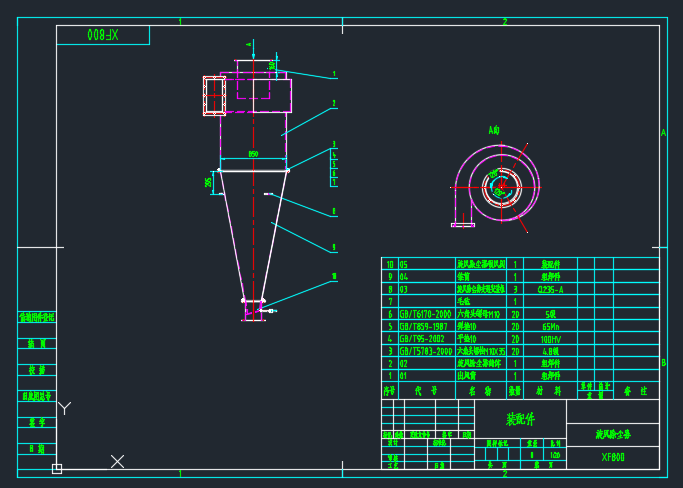This screenshot has width=683, height=488.
Task: Select the A向 view label
Action: coord(494,130)
